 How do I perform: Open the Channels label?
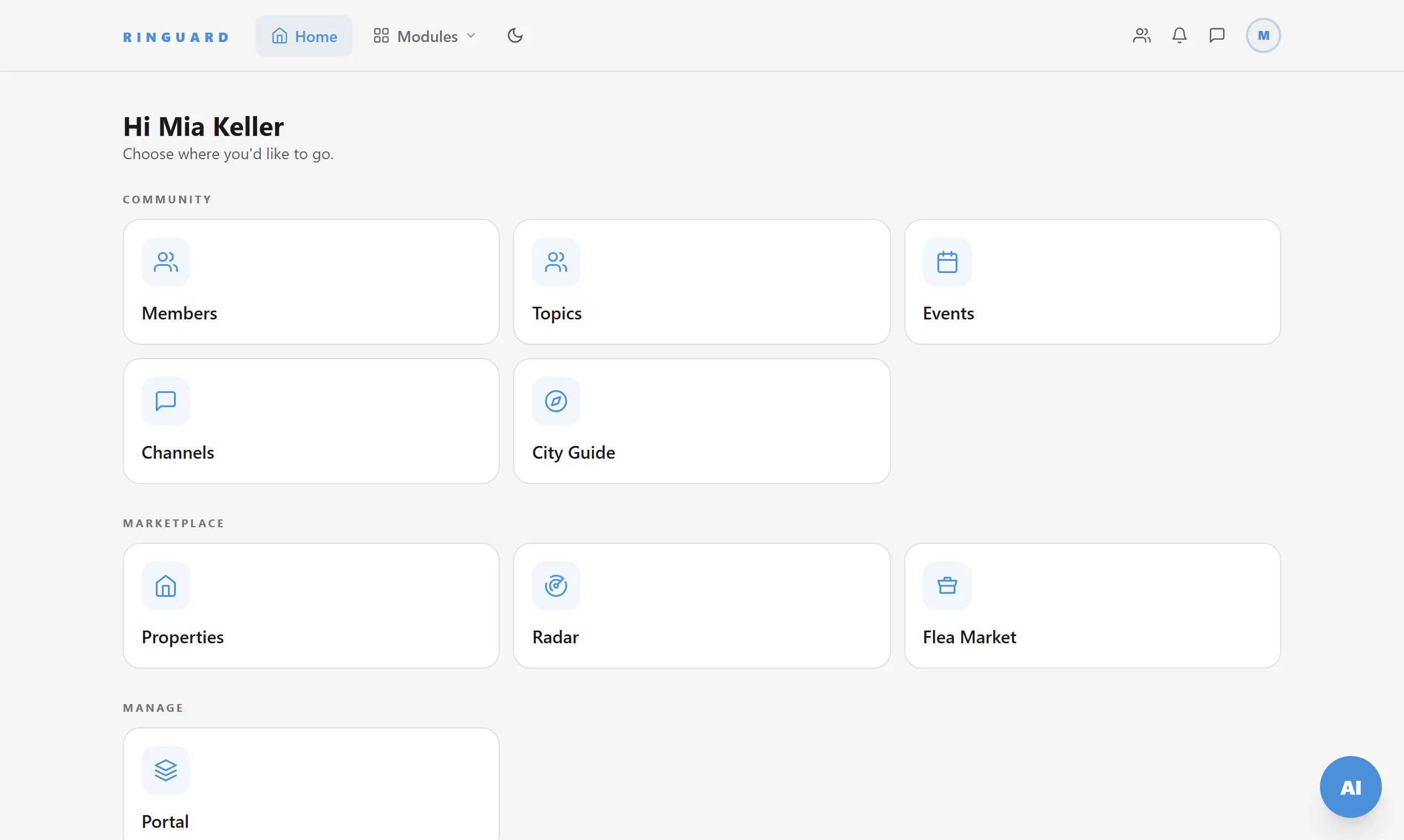pyautogui.click(x=178, y=452)
